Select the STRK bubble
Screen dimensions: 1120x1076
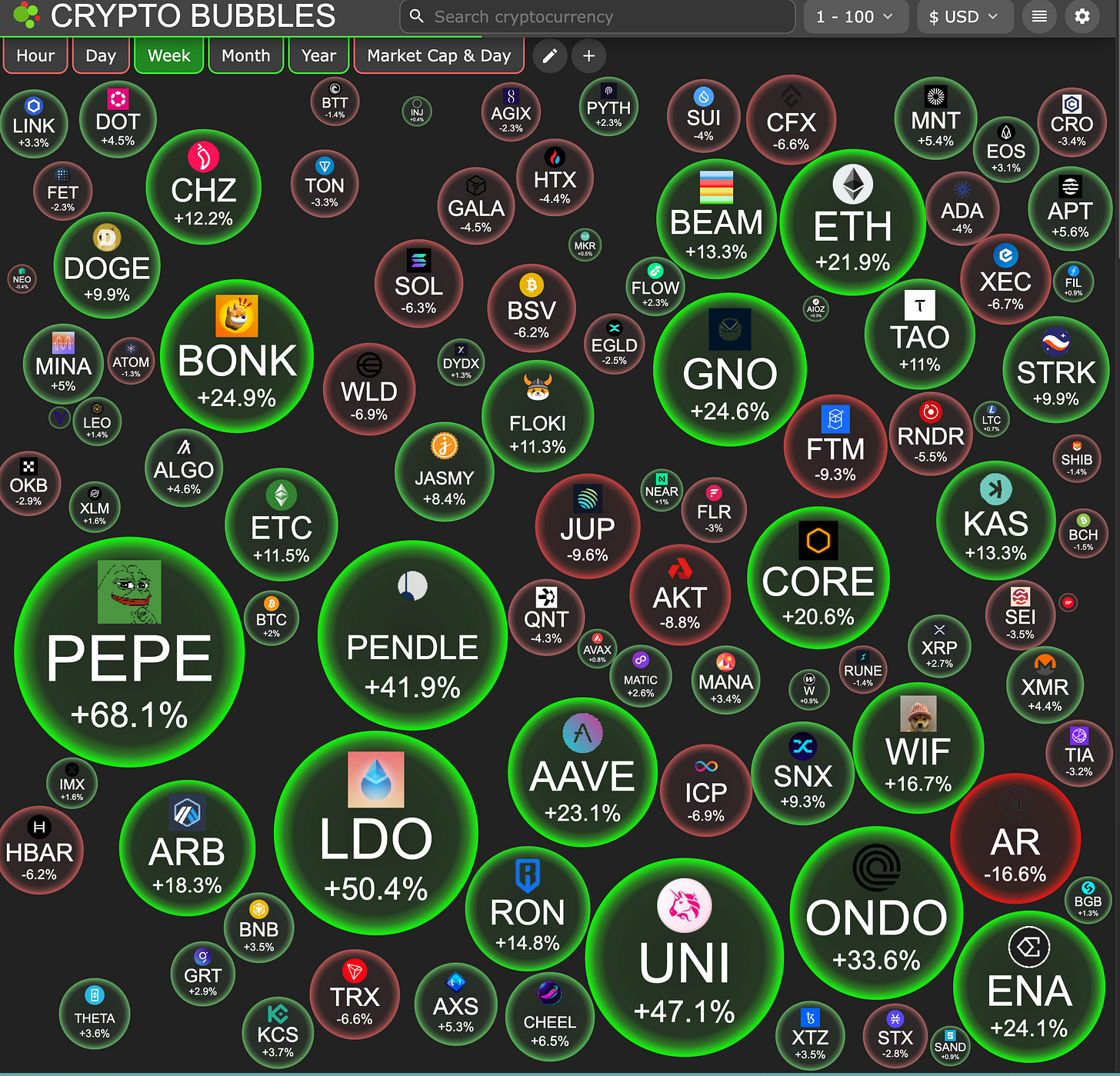(1056, 369)
